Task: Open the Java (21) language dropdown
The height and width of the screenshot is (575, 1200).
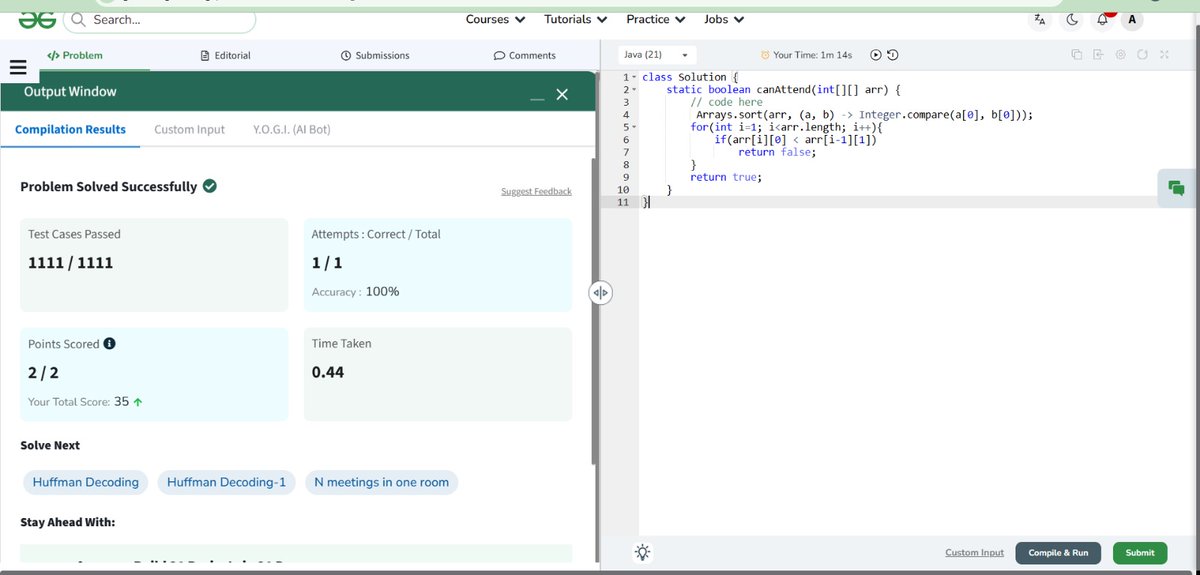Action: 656,55
